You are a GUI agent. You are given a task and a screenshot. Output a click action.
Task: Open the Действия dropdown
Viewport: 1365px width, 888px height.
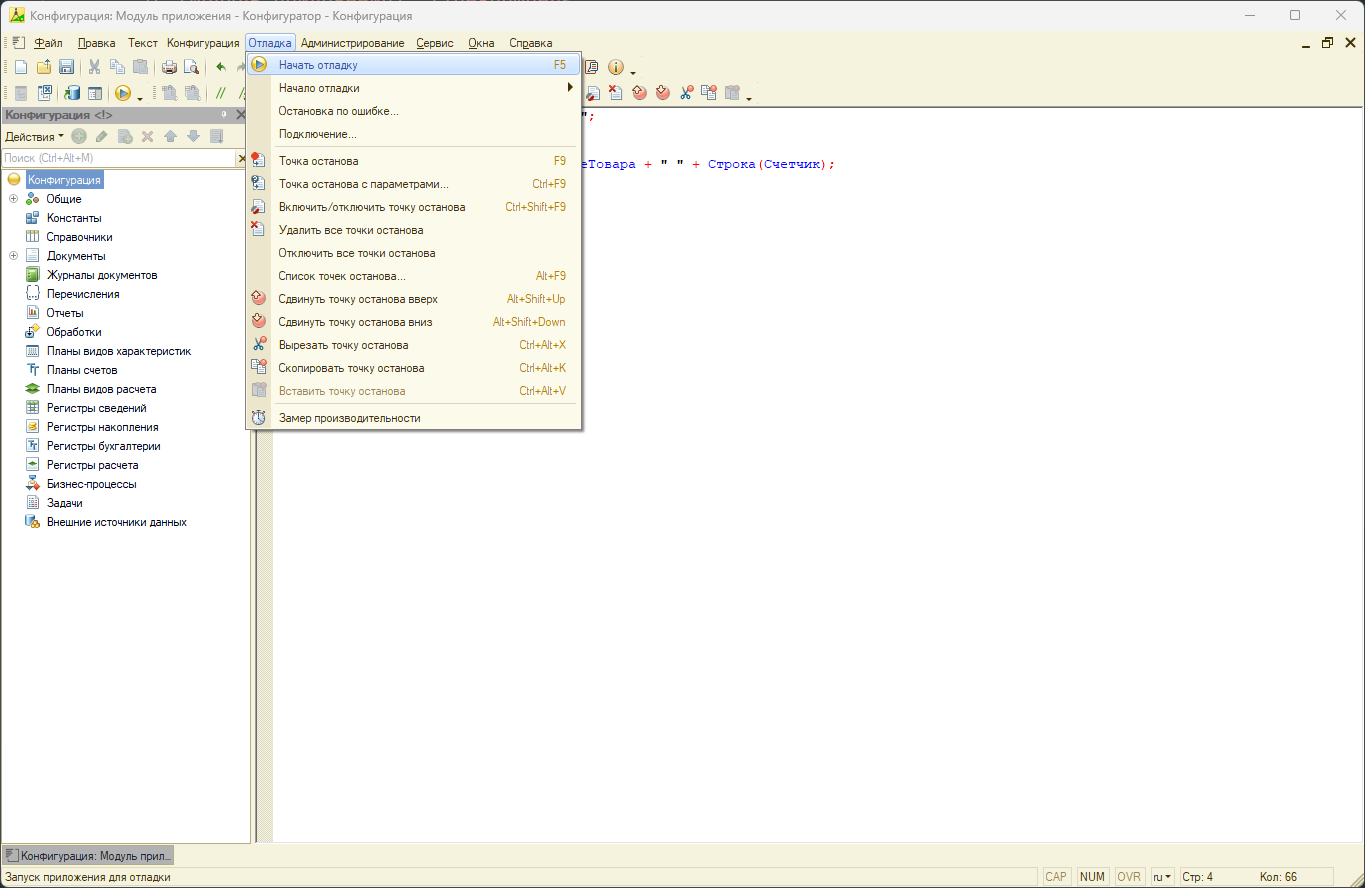[34, 137]
